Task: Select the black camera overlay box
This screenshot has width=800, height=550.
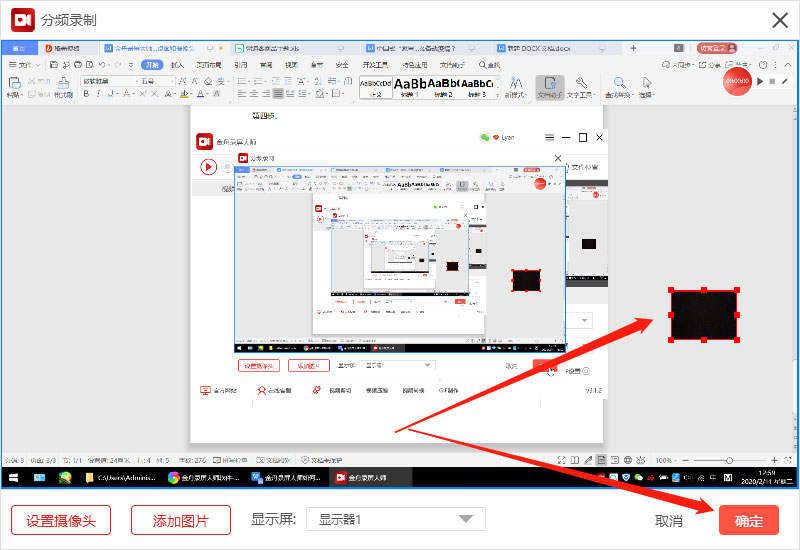Action: (x=704, y=315)
